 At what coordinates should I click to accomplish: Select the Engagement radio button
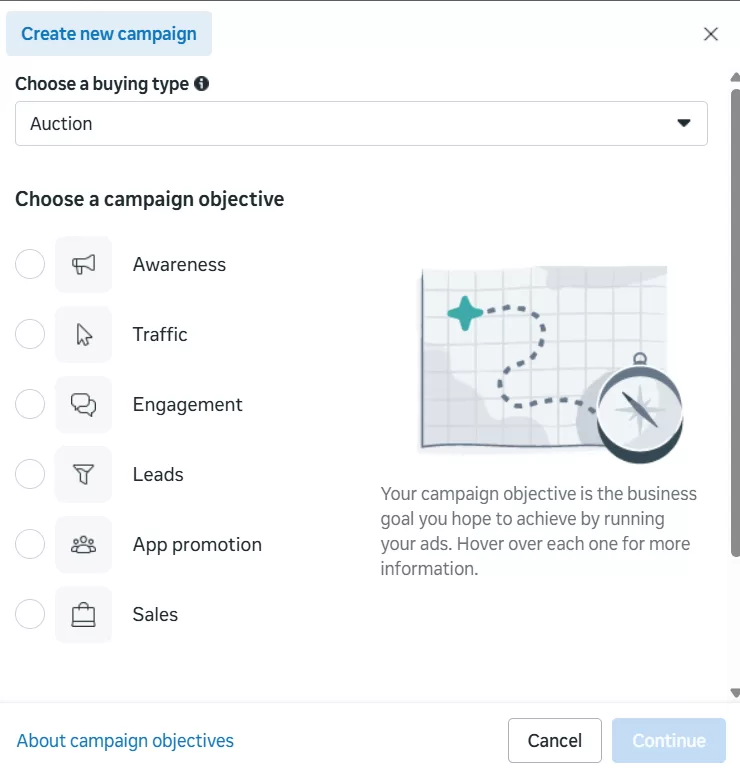30,405
